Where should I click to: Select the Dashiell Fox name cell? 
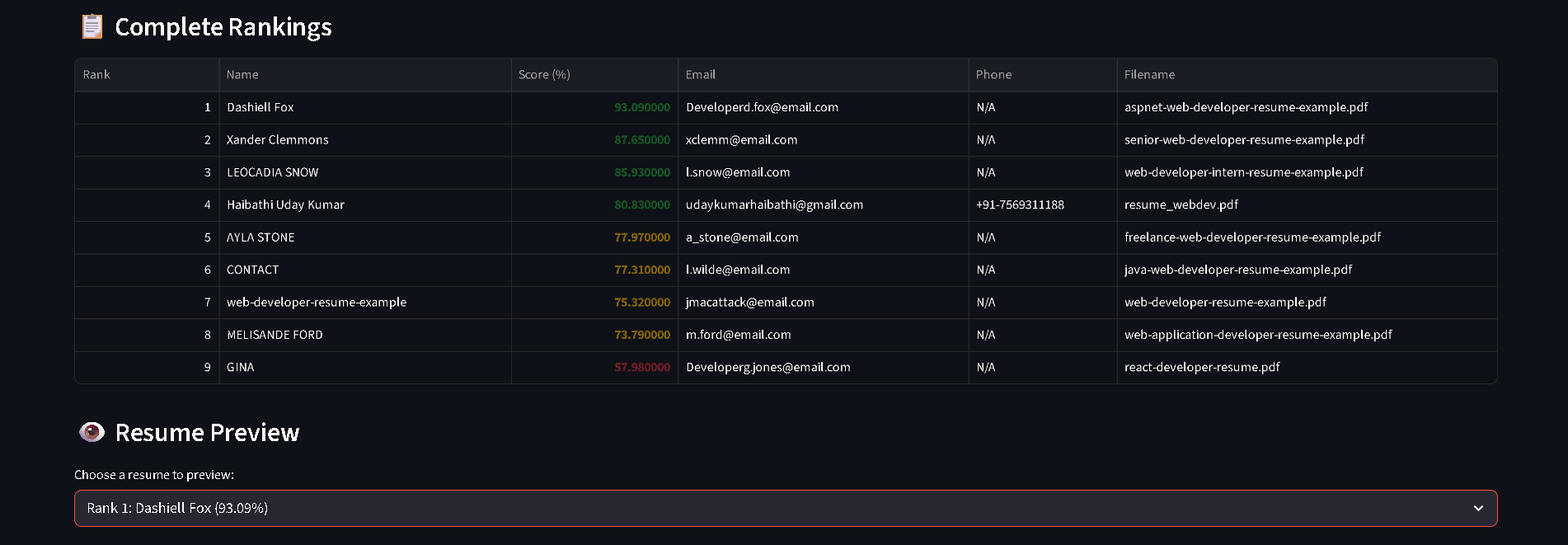[365, 108]
